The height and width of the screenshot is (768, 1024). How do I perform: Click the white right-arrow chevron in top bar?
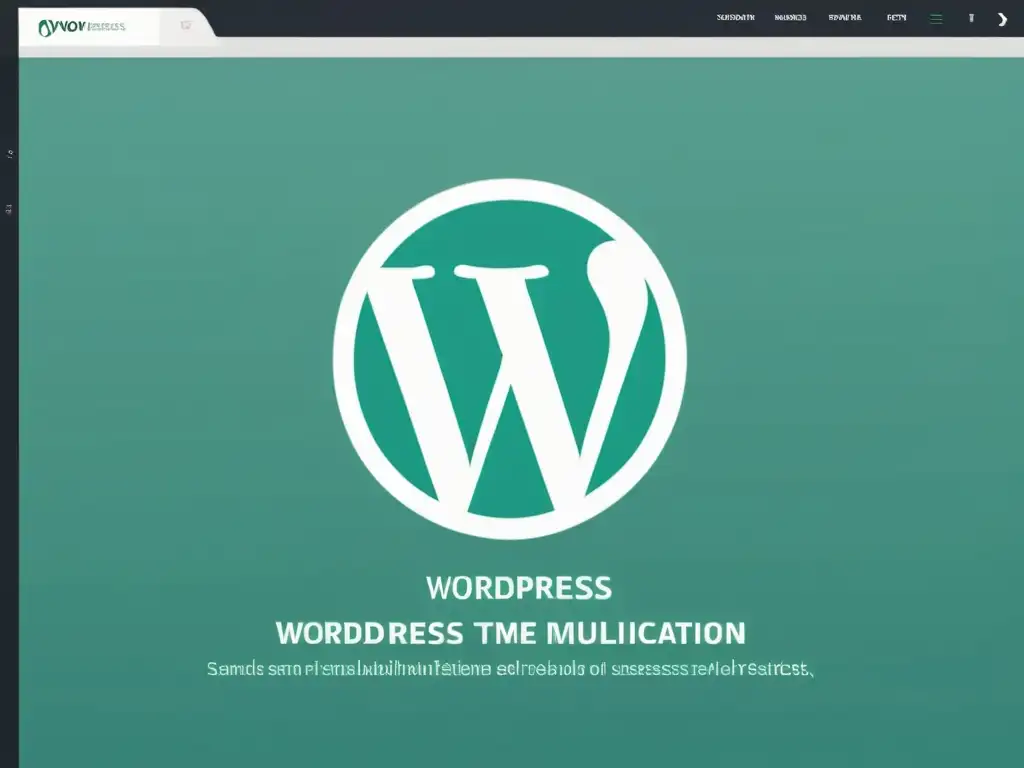click(1002, 20)
